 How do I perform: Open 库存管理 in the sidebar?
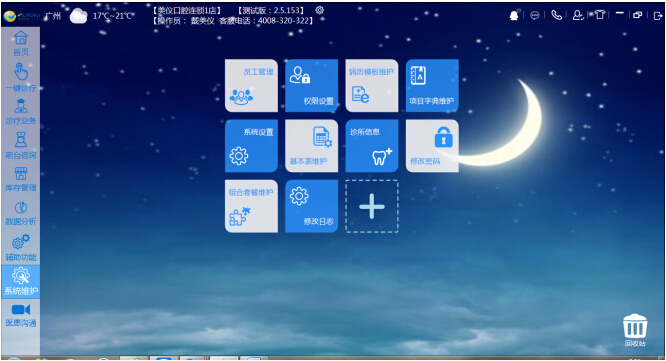coord(21,179)
